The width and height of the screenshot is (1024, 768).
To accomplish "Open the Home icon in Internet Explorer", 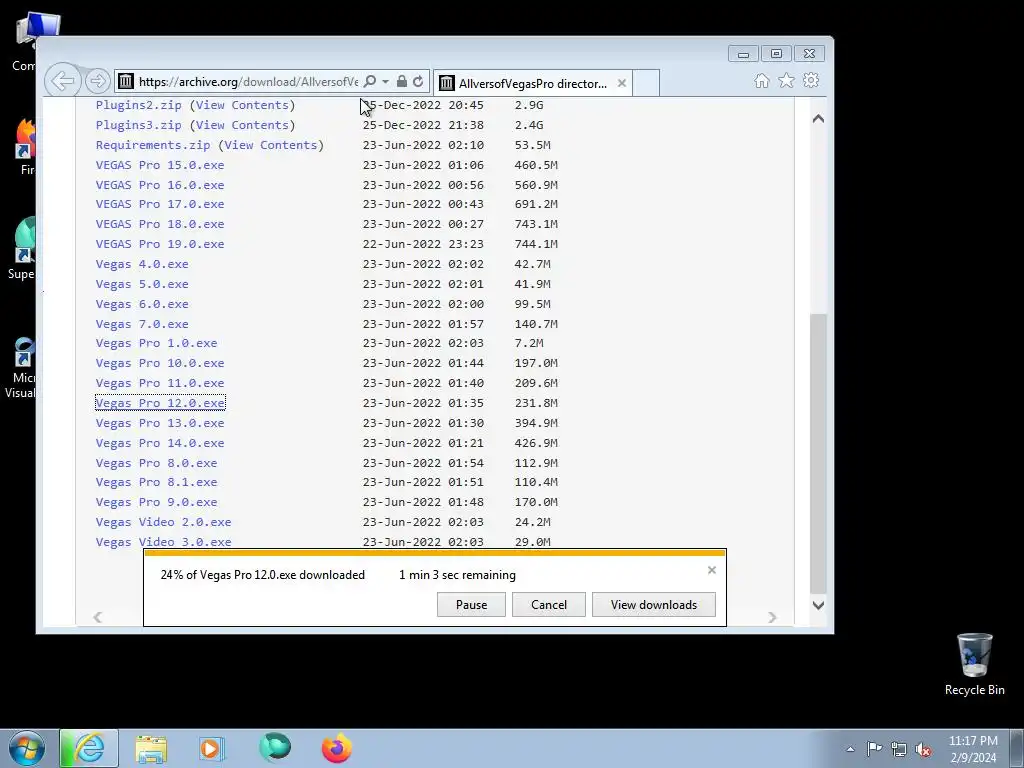I will pos(761,80).
